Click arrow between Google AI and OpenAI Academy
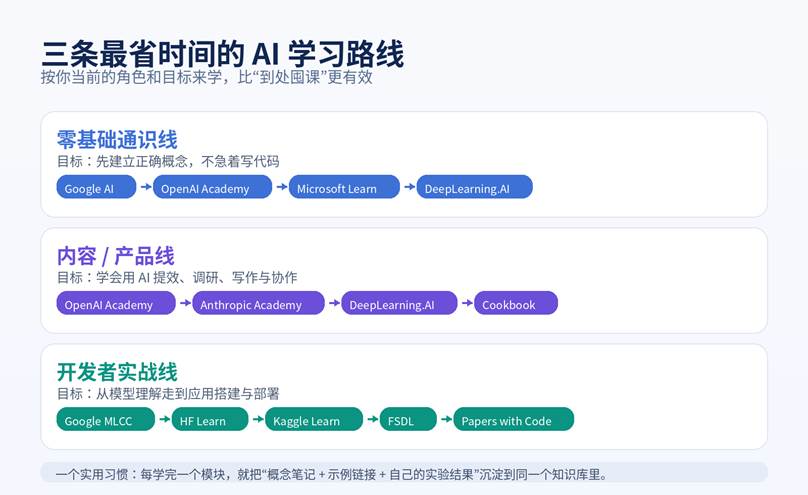The height and width of the screenshot is (495, 808). (x=145, y=187)
